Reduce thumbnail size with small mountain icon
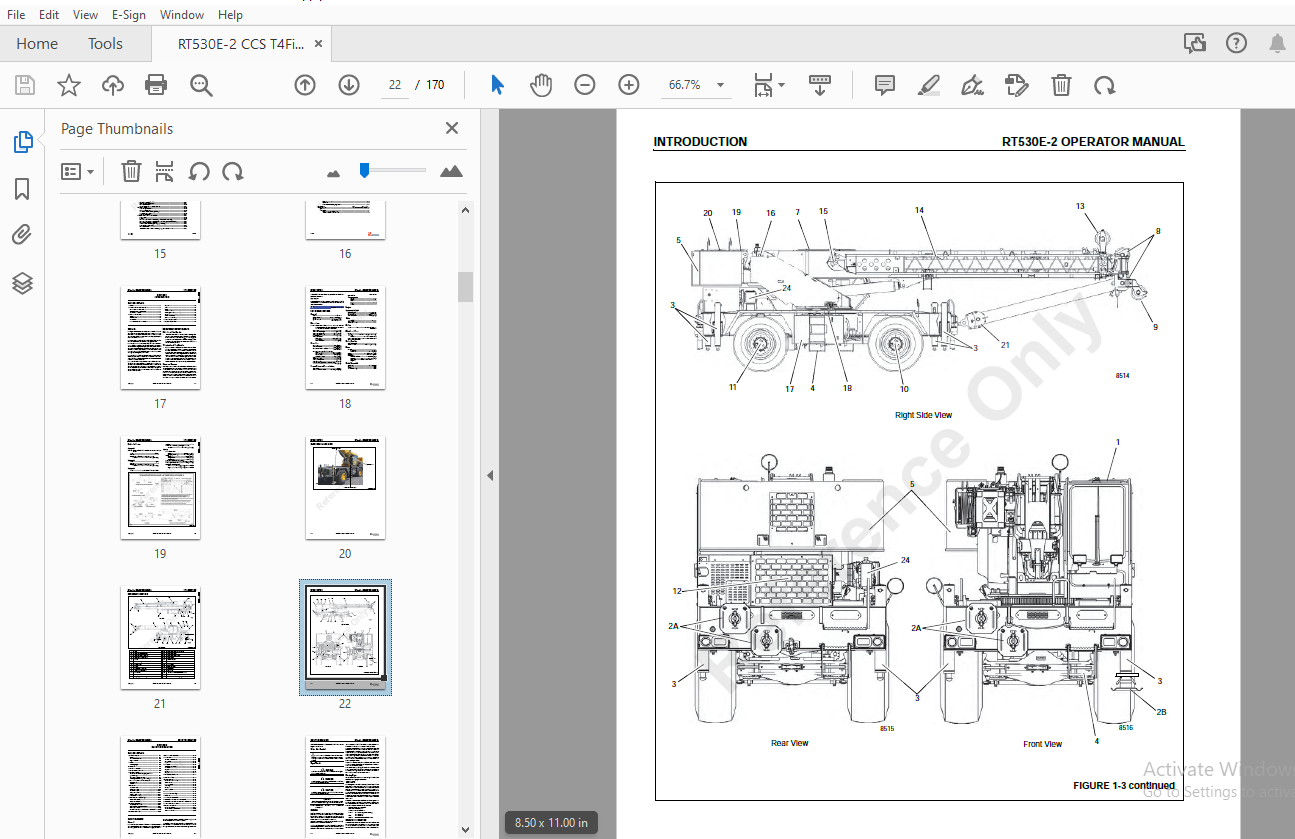This screenshot has width=1295, height=839. click(x=334, y=173)
